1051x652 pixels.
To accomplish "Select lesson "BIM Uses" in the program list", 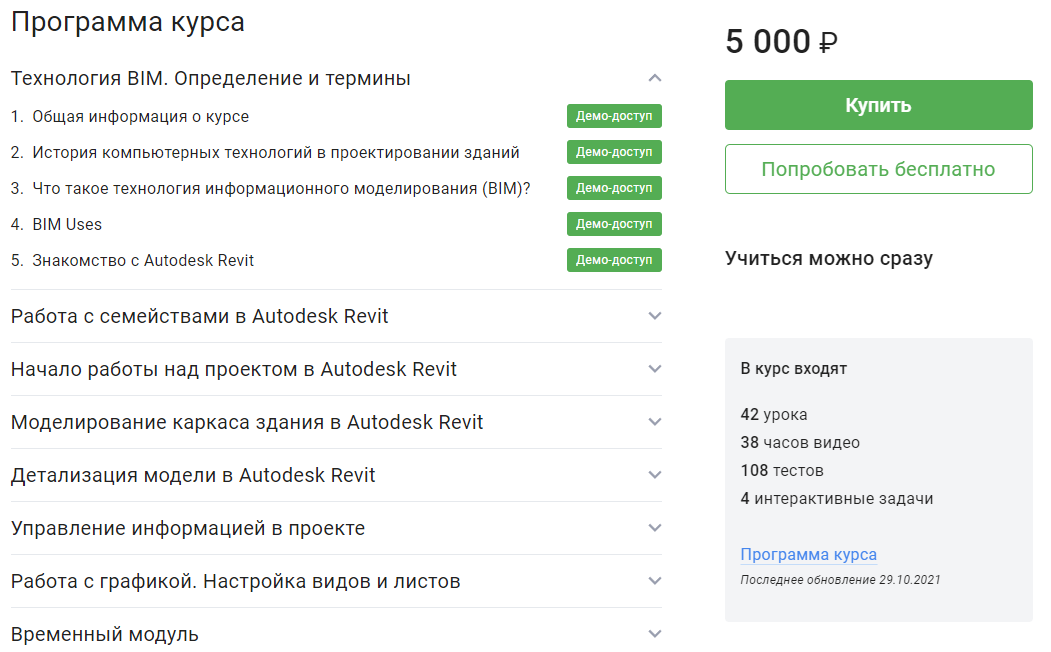I will coord(70,224).
